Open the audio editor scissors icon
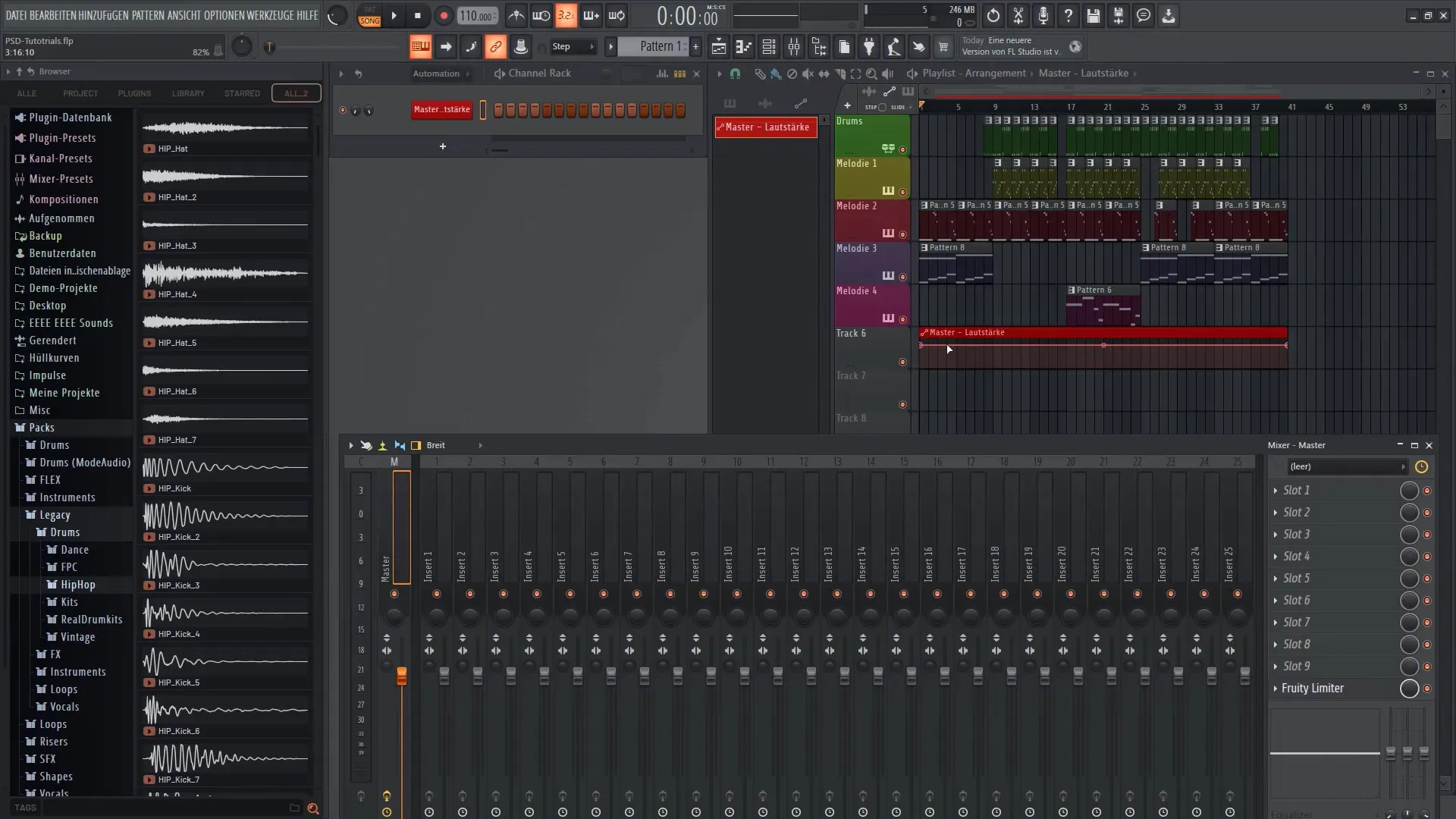Viewport: 1456px width, 819px height. click(x=1018, y=15)
